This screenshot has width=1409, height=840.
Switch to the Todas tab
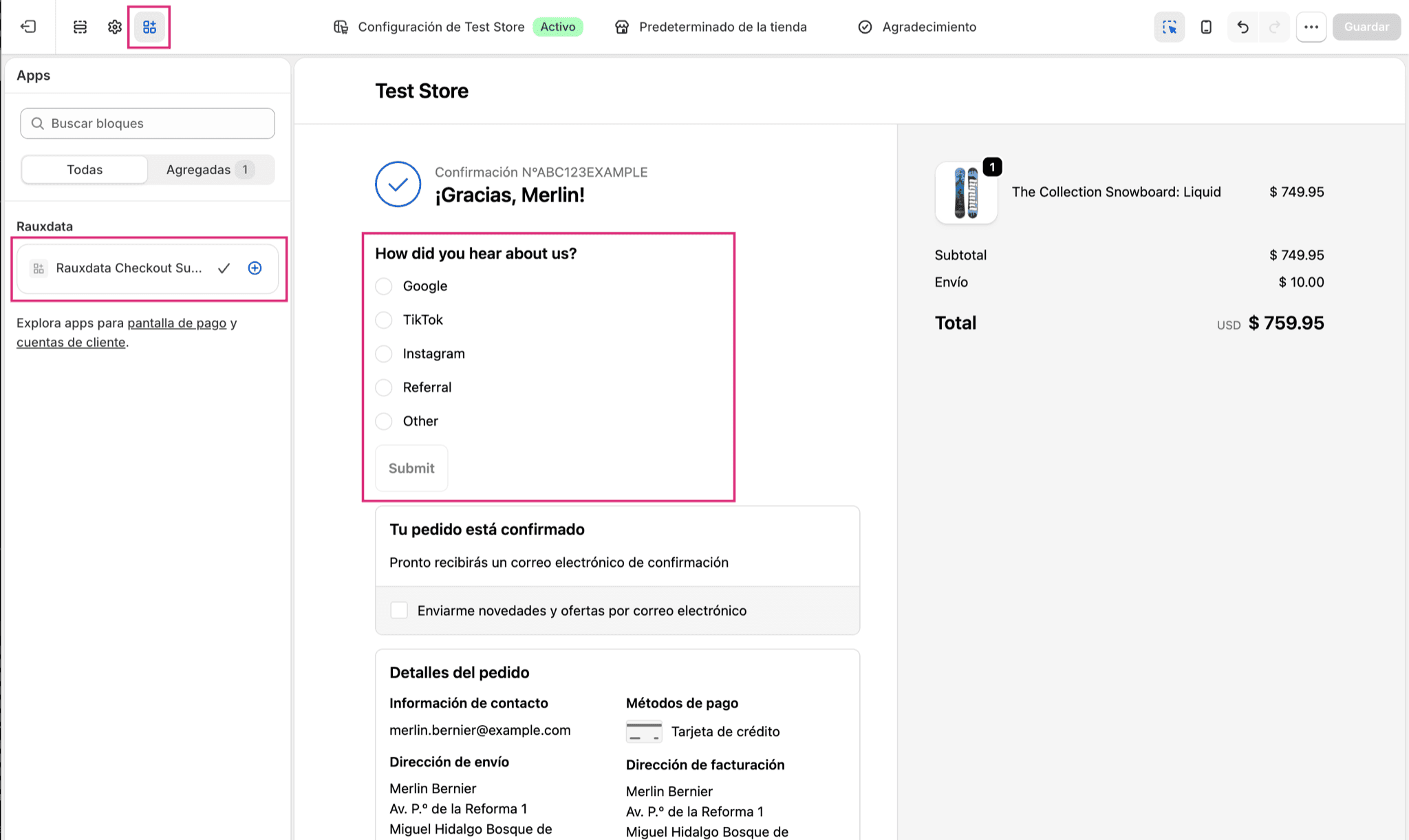85,169
